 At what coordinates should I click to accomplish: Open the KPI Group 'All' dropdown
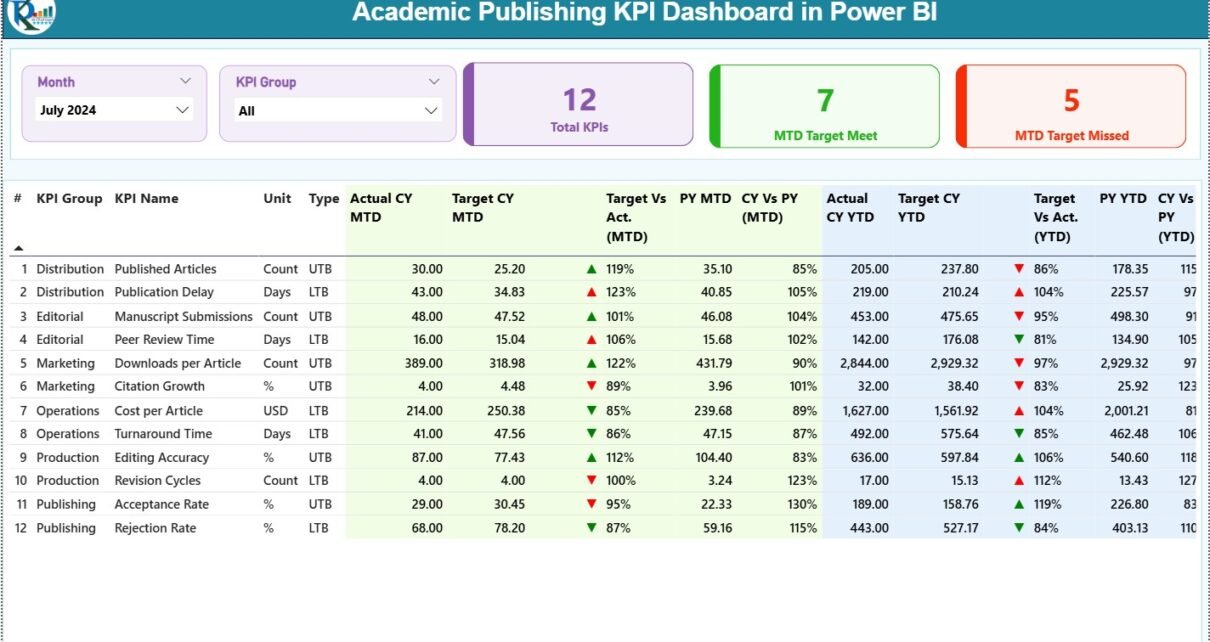(431, 111)
